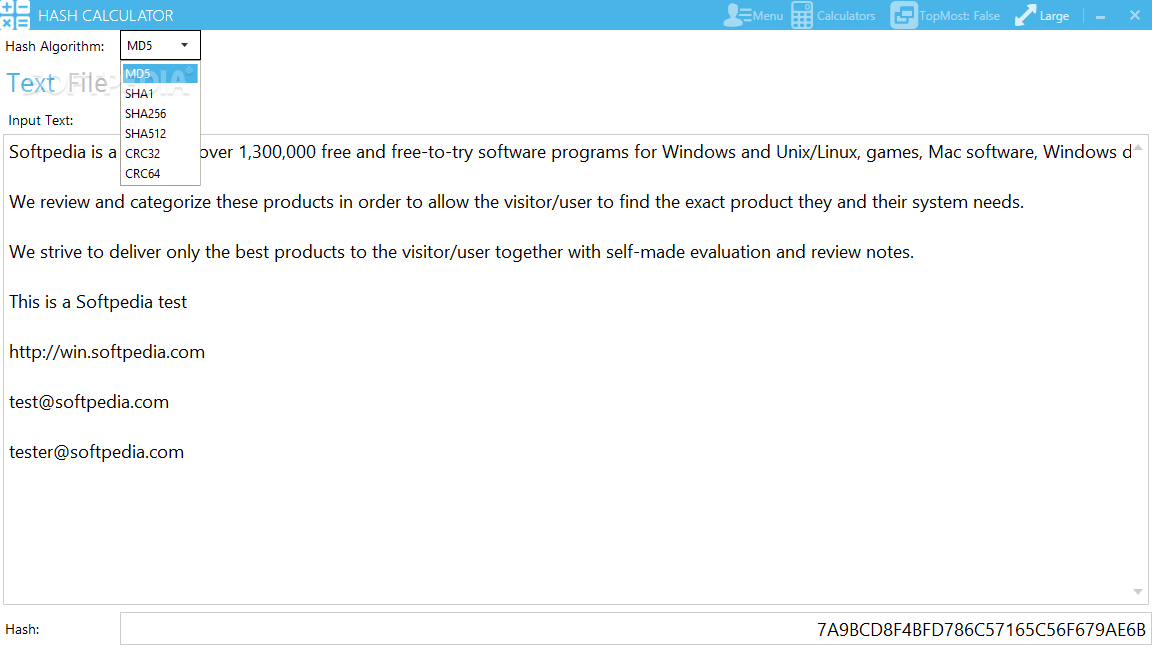Click the text 'http://win.softpedia.com'
This screenshot has height=648, width=1152.
point(107,352)
